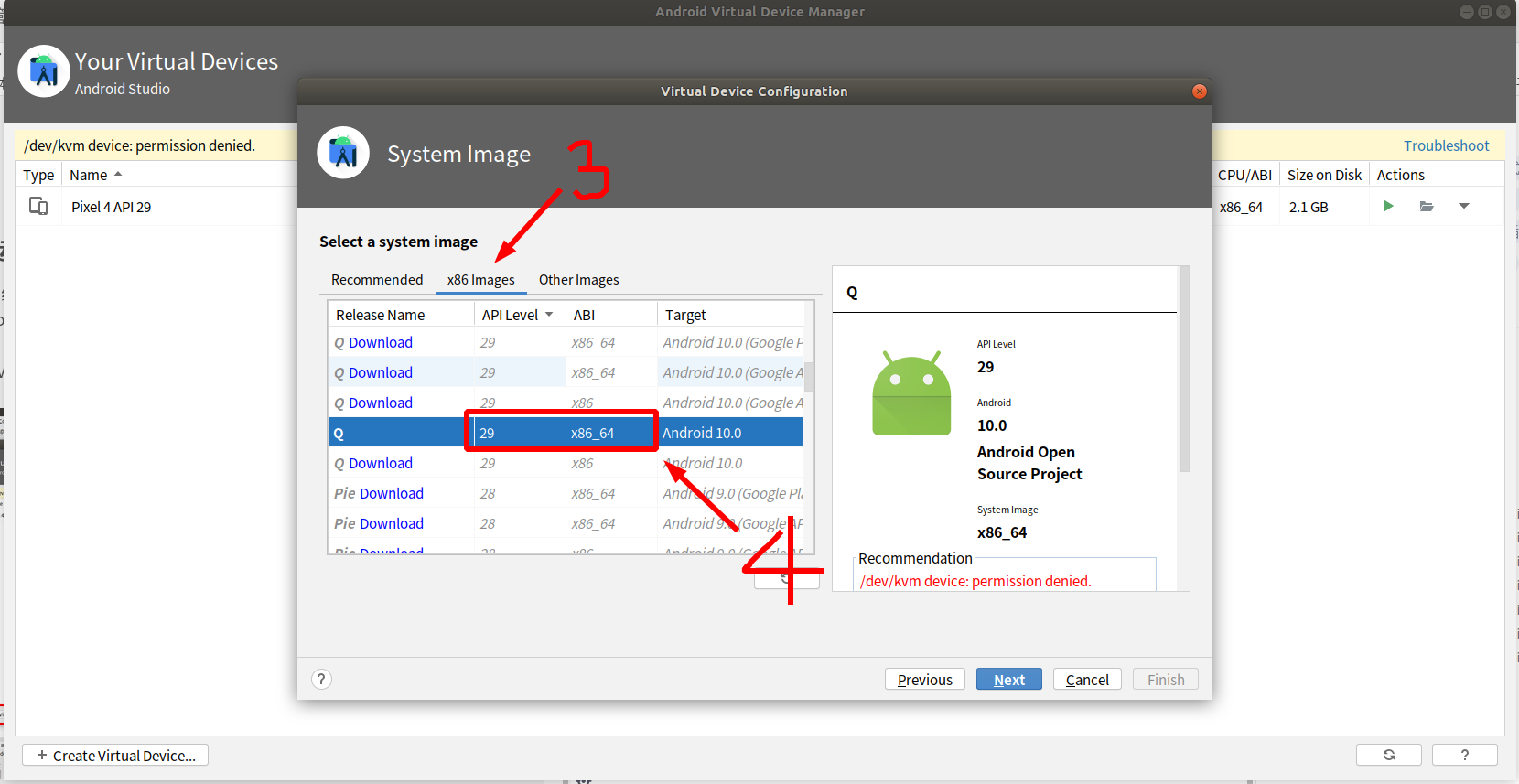
Task: Download Q x86_64 Android 10.0 (Google P…) image
Action: tap(381, 342)
